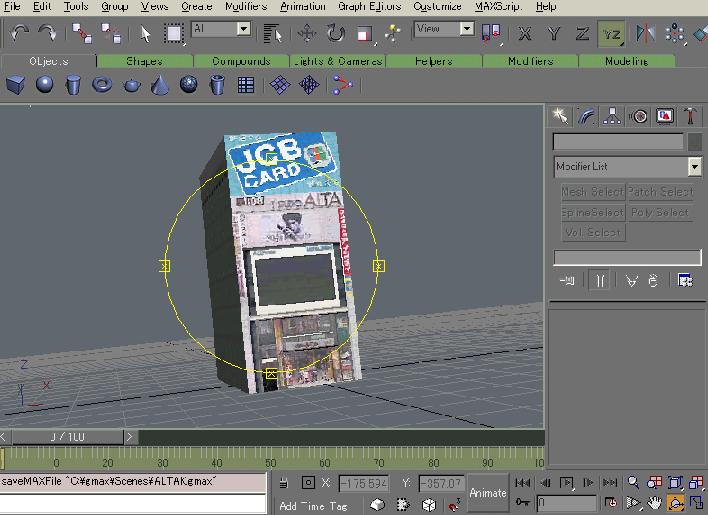Viewport: 708px width, 515px height.
Task: Open the selection filter dropdown
Action: (x=244, y=30)
